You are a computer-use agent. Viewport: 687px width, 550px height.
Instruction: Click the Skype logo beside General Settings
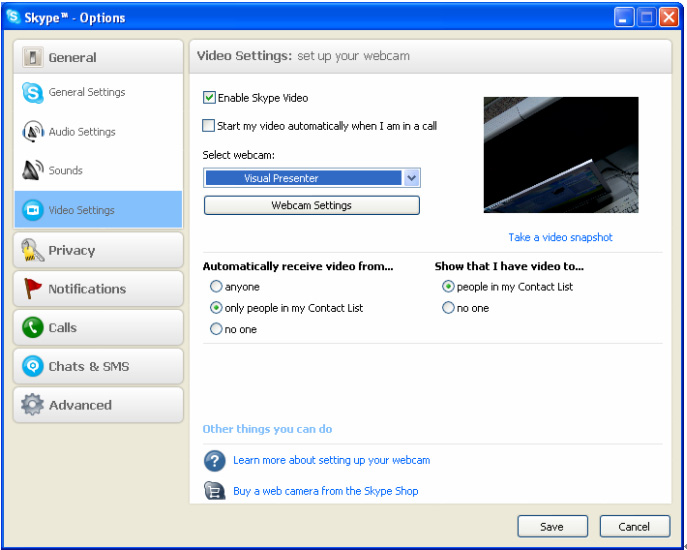pos(32,92)
